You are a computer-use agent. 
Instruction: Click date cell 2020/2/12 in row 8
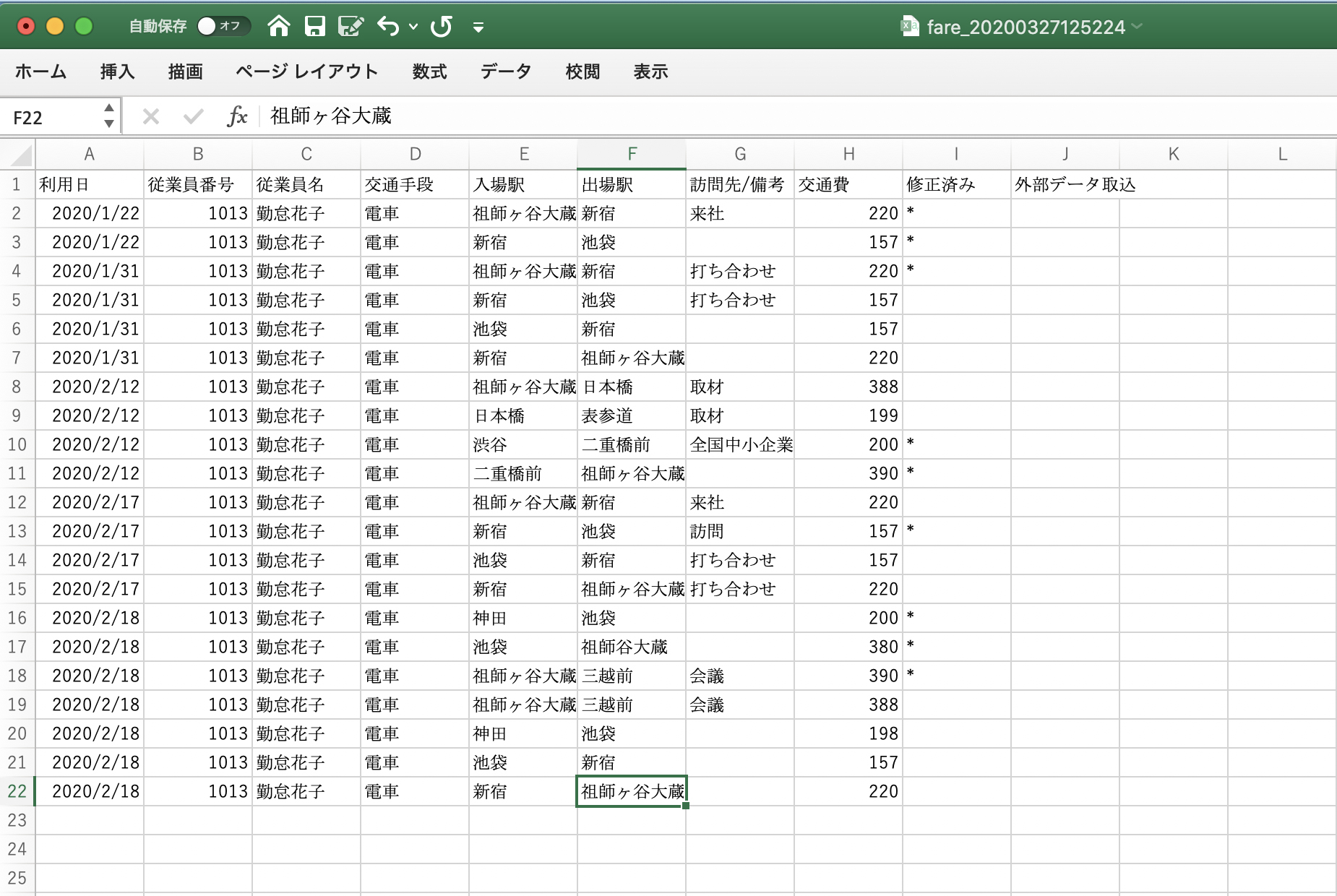tap(90, 387)
